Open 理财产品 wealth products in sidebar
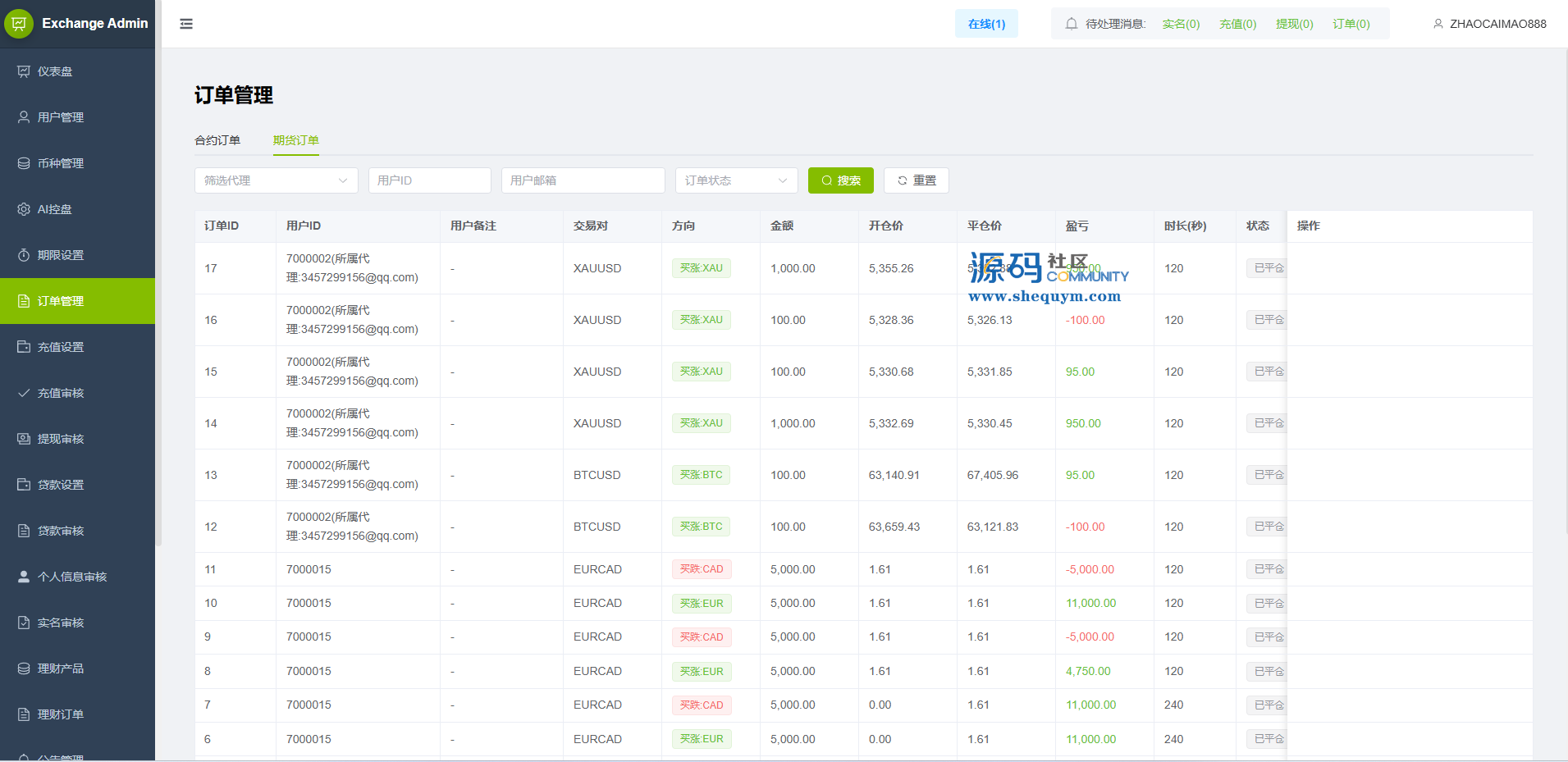Screen dimensions: 1568x762 coord(60,668)
